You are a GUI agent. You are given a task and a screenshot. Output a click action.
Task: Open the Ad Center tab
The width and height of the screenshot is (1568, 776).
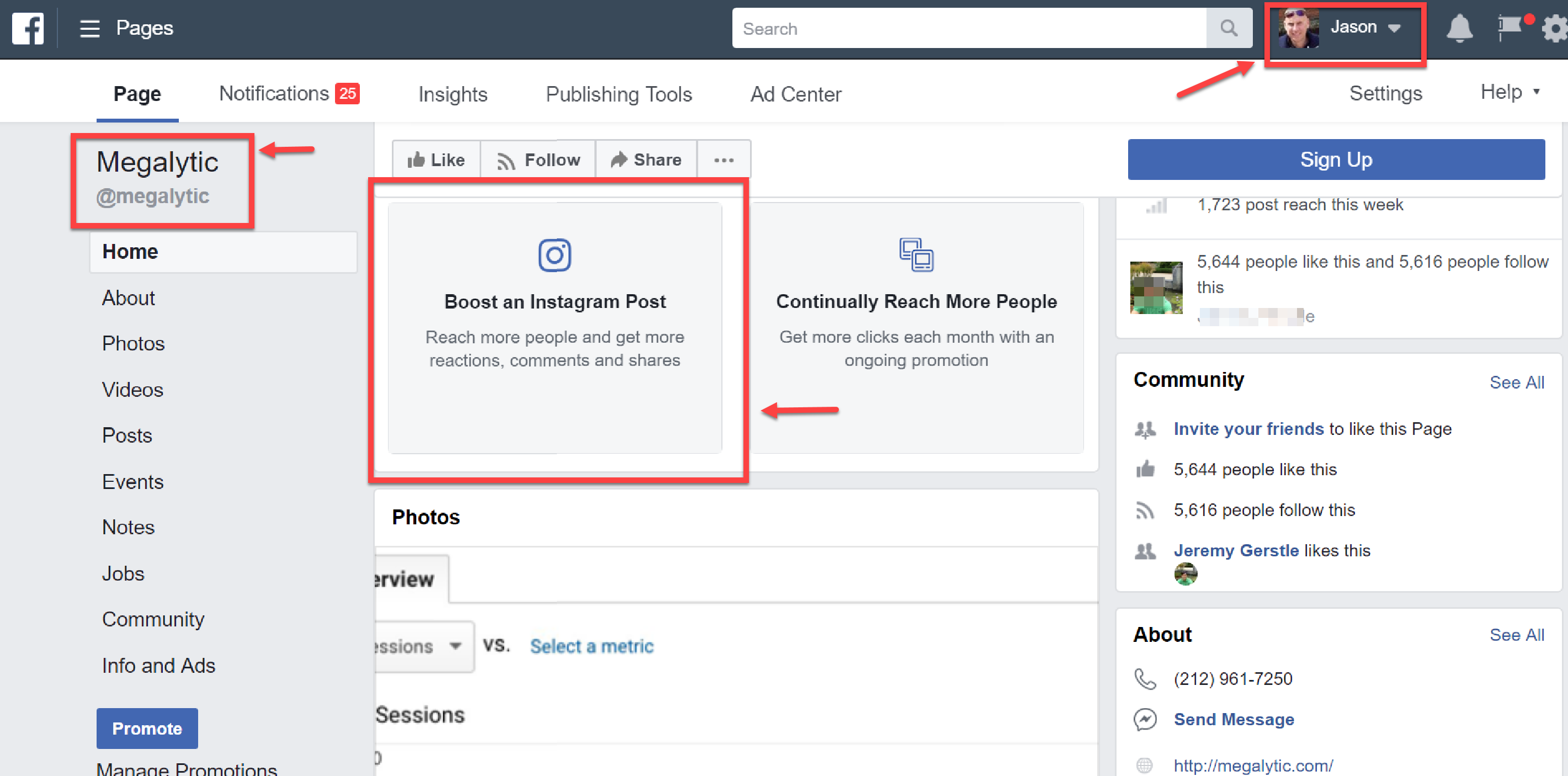[795, 94]
